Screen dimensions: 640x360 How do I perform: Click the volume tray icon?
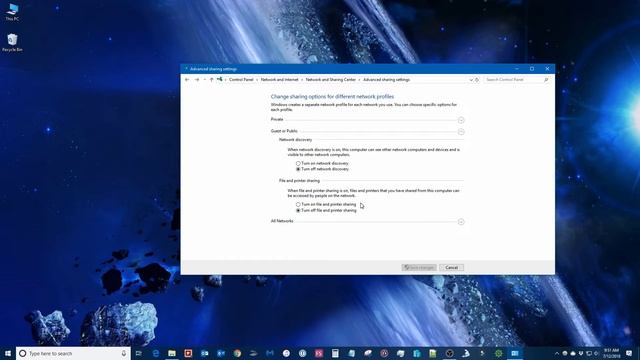coord(596,353)
